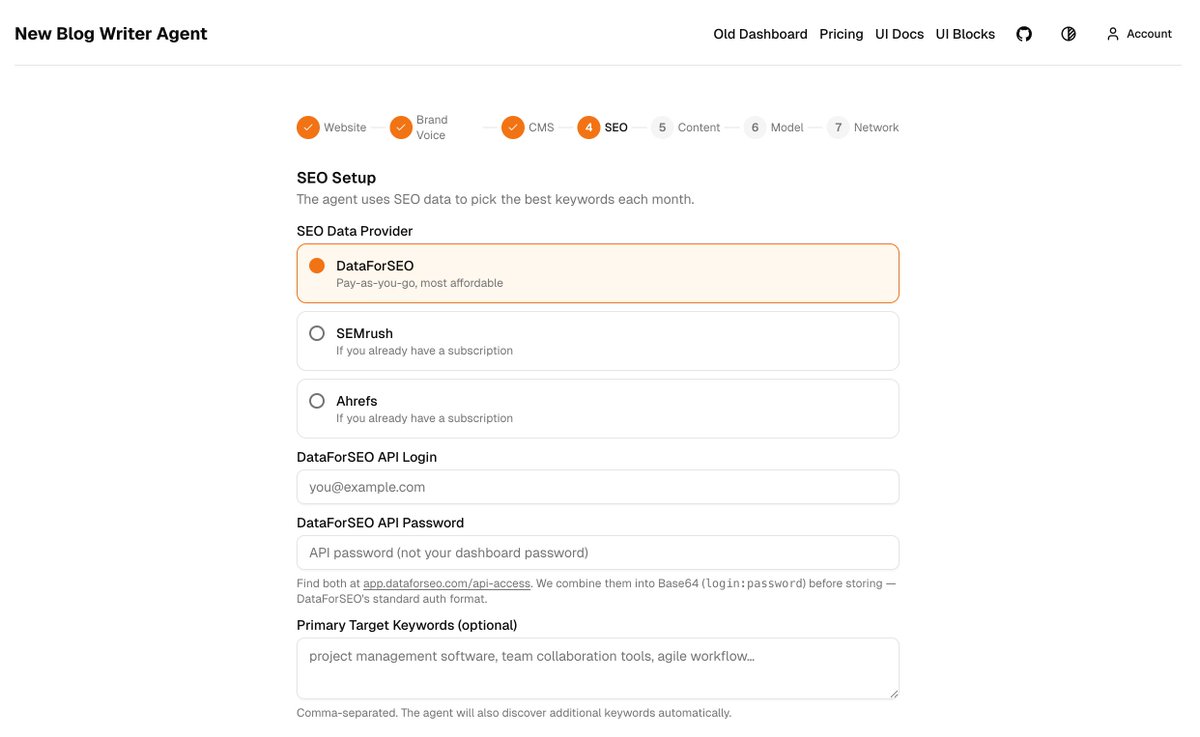Click the step 4 SEO circle

pyautogui.click(x=589, y=128)
